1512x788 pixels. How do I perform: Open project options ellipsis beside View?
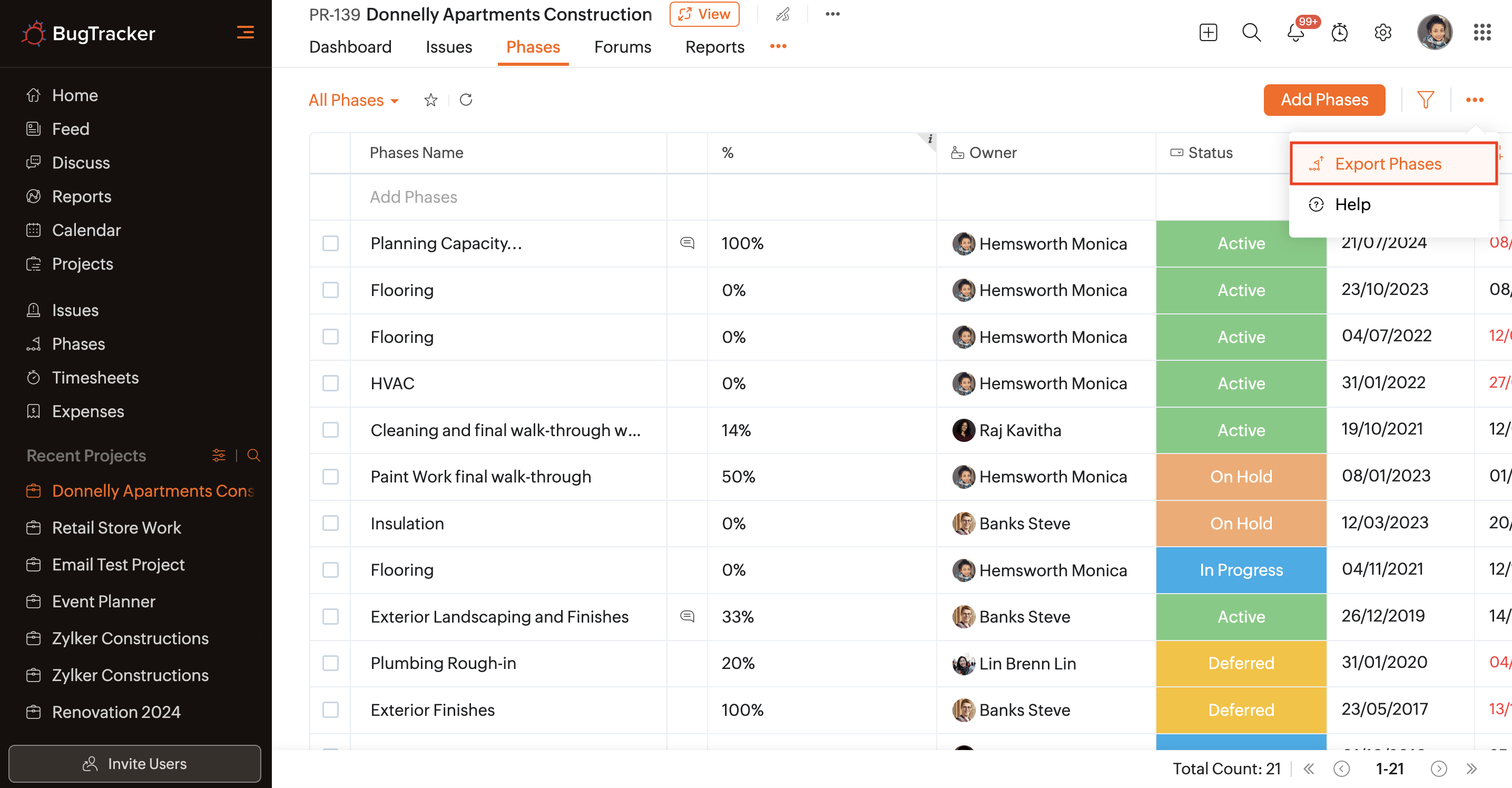pos(832,14)
